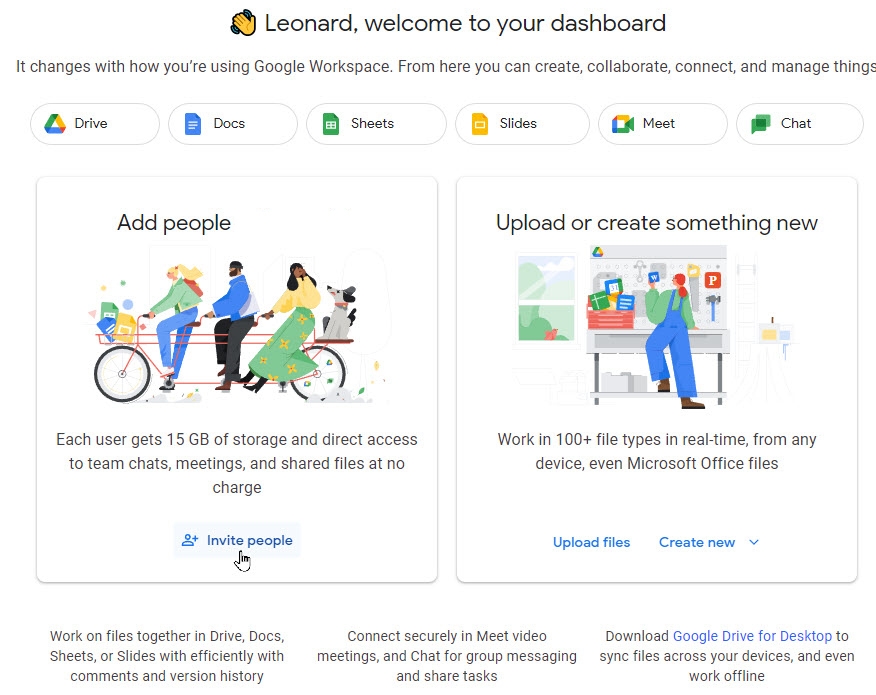Select the Drive shortcut pill
The width and height of the screenshot is (876, 695).
[x=94, y=123]
